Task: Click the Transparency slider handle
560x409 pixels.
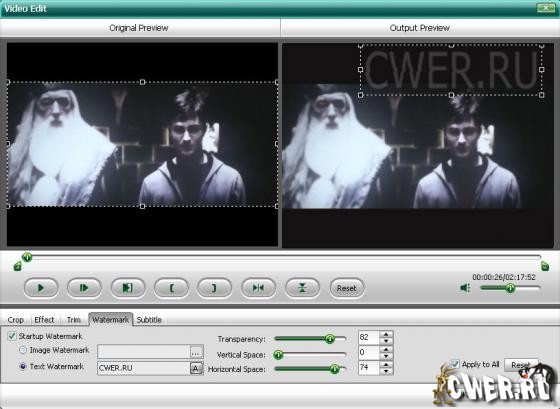Action: 330,339
